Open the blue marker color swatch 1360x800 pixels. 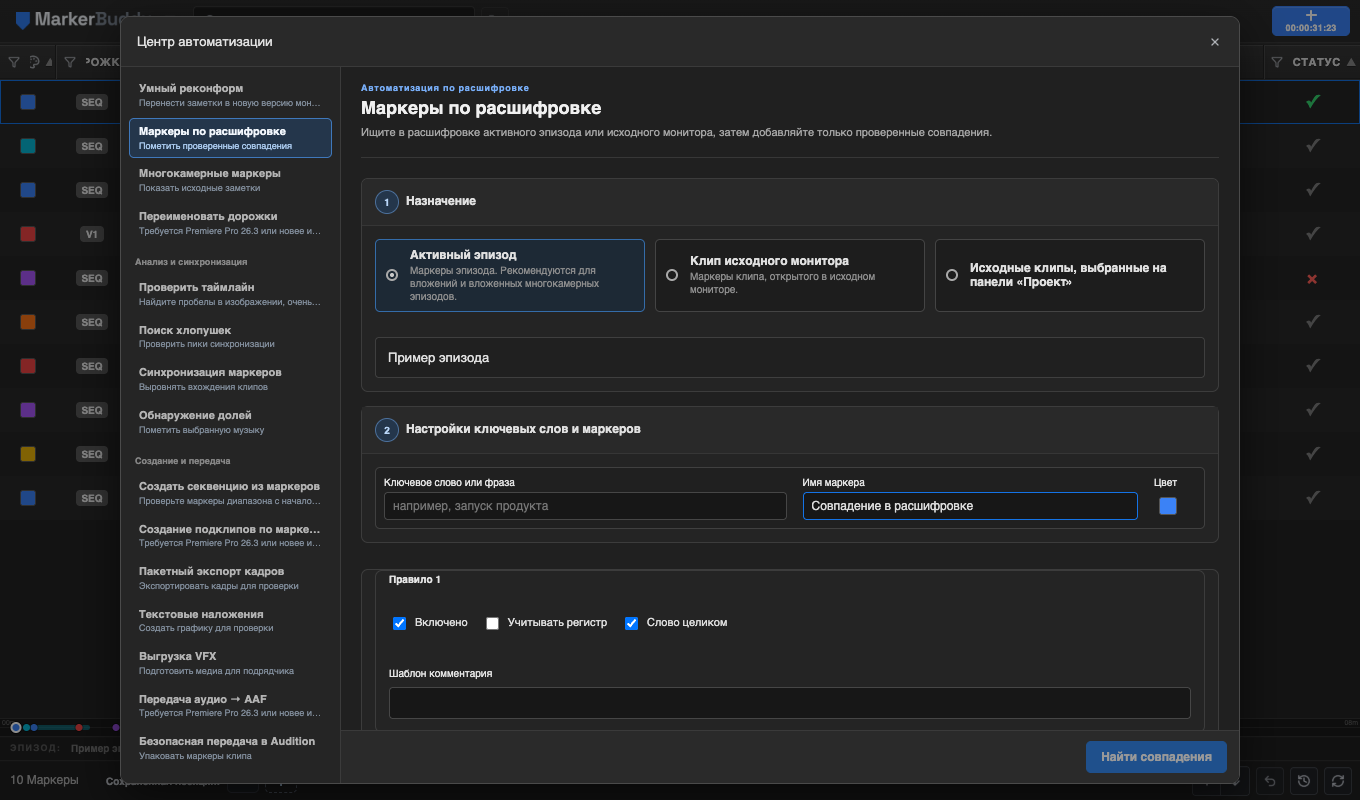click(1168, 506)
